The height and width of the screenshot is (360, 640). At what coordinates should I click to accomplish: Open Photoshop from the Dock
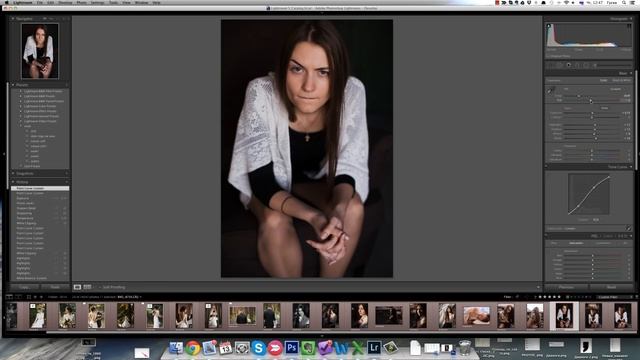click(x=291, y=348)
